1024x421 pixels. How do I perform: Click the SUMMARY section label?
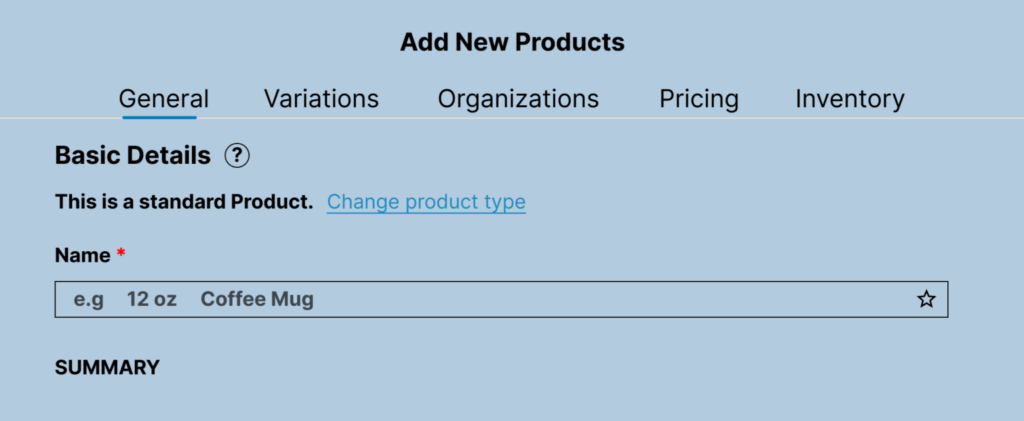coord(107,367)
